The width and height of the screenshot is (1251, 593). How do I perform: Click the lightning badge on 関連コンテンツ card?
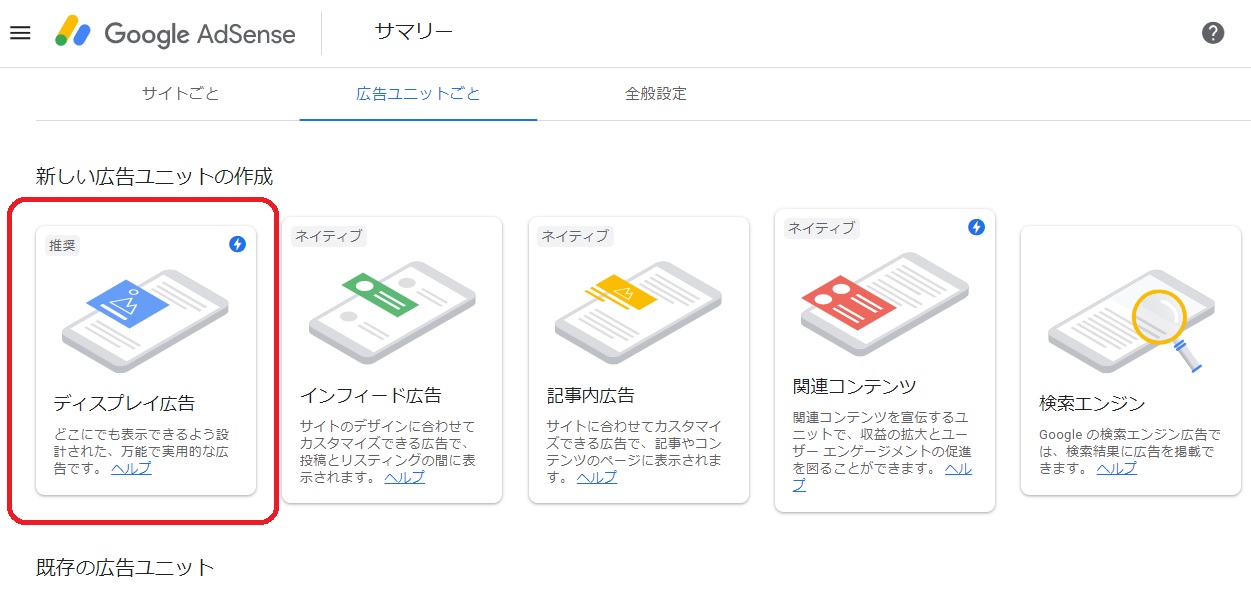tap(976, 227)
